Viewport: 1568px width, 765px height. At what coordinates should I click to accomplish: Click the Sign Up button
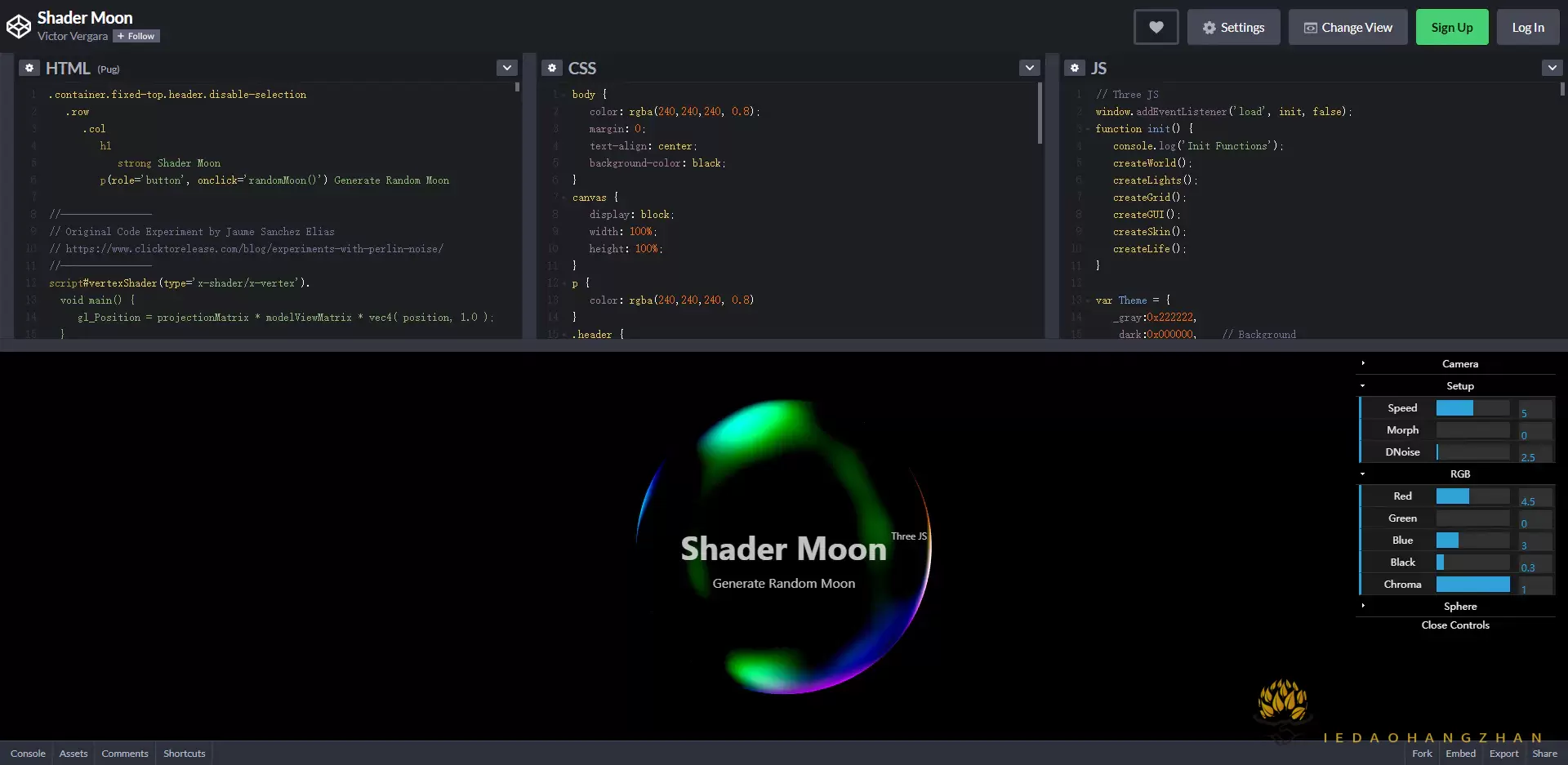(1451, 26)
